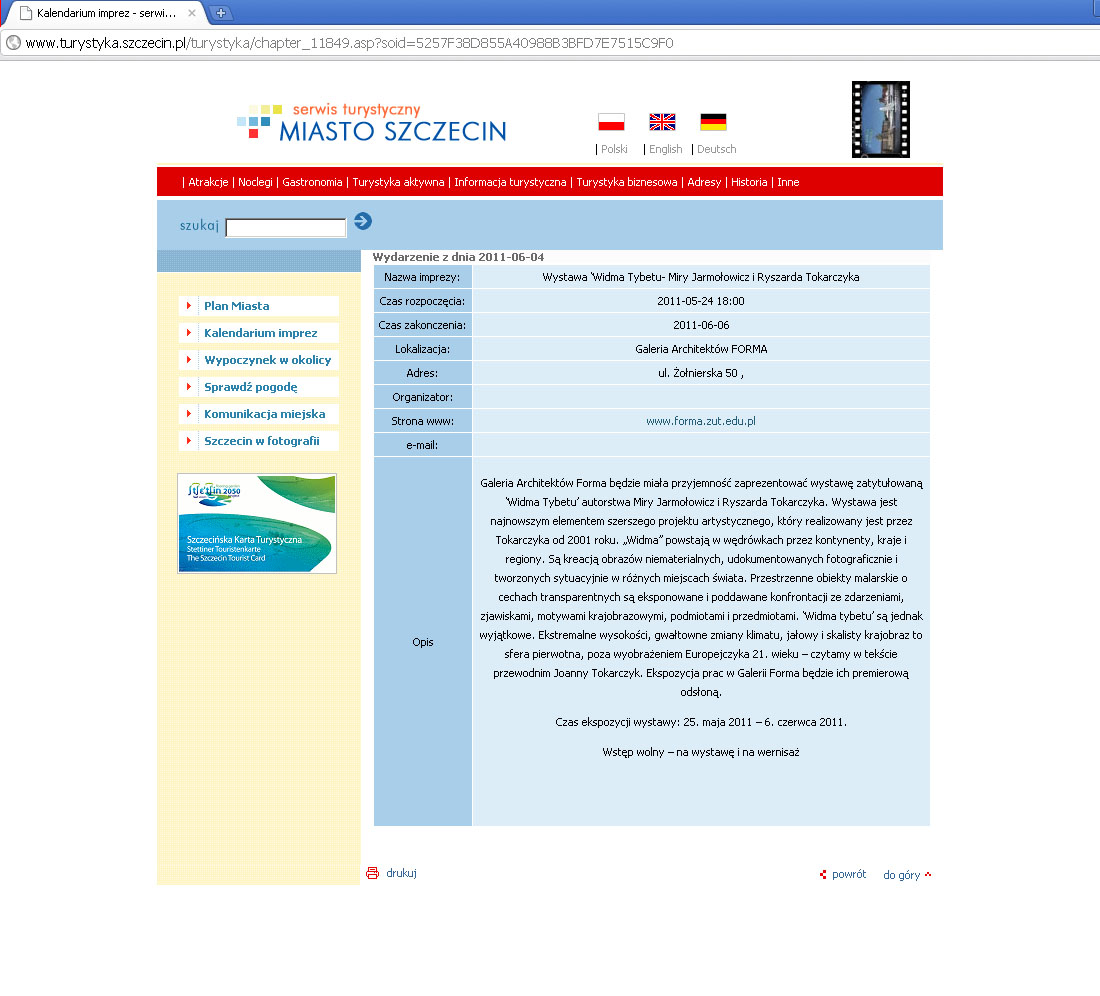The width and height of the screenshot is (1100, 996).
Task: Open the Turystyka aktywna menu
Action: pyautogui.click(x=398, y=182)
